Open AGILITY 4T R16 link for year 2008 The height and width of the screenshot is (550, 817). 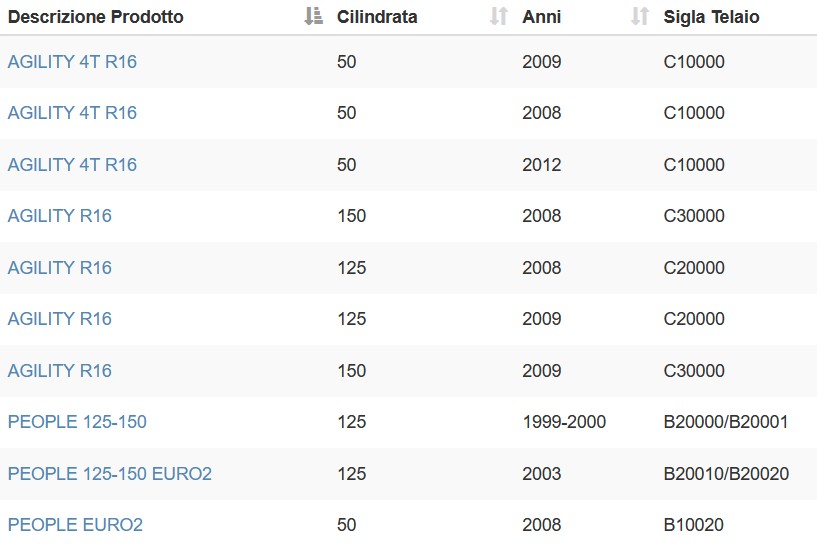72,113
